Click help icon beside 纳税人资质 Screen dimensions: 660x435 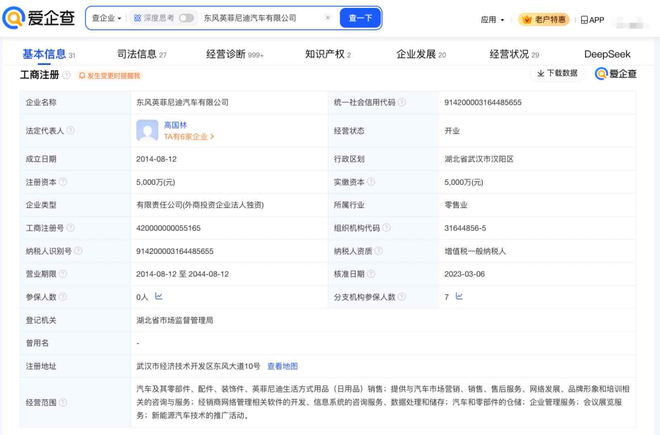[x=378, y=251]
